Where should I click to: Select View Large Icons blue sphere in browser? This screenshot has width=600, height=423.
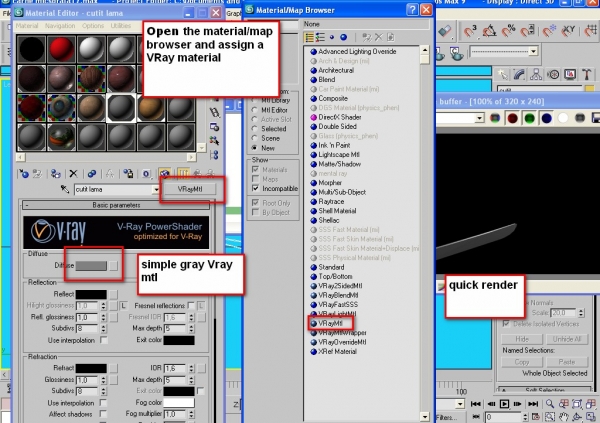click(x=344, y=37)
